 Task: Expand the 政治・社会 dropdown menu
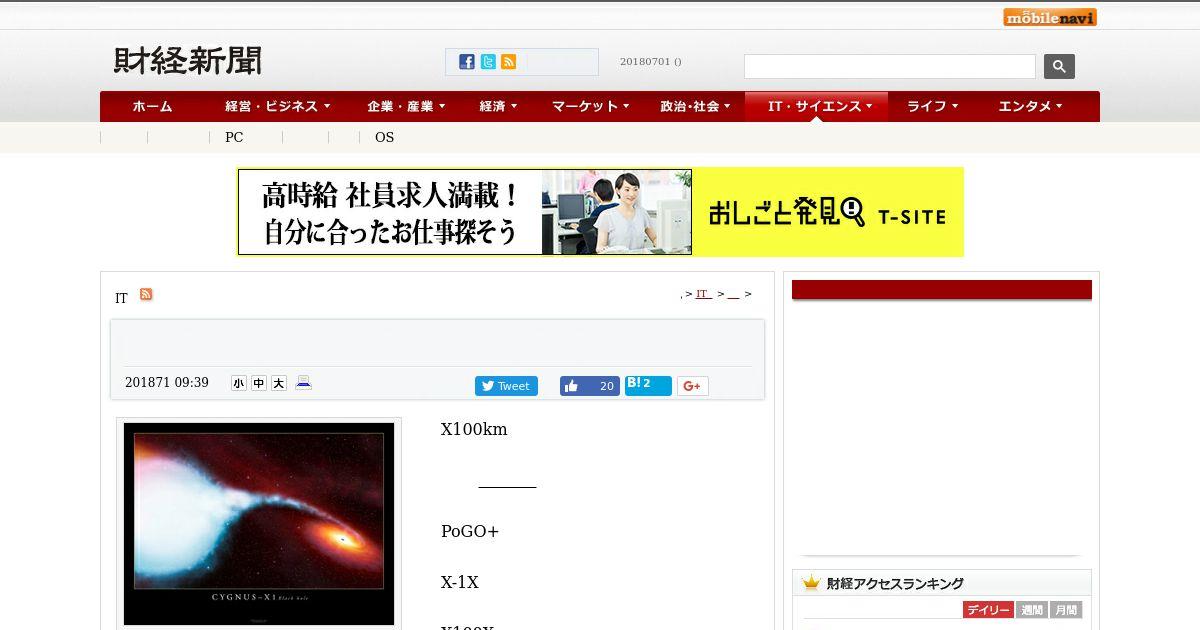[695, 106]
